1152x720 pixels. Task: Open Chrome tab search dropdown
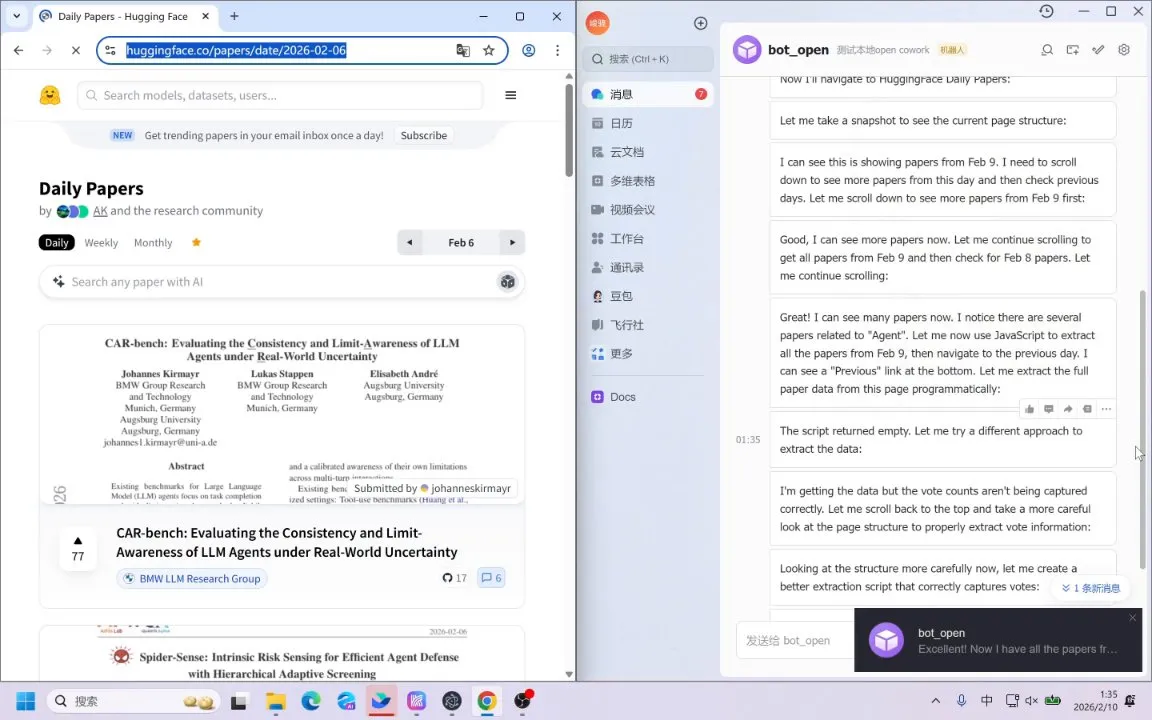coord(16,15)
